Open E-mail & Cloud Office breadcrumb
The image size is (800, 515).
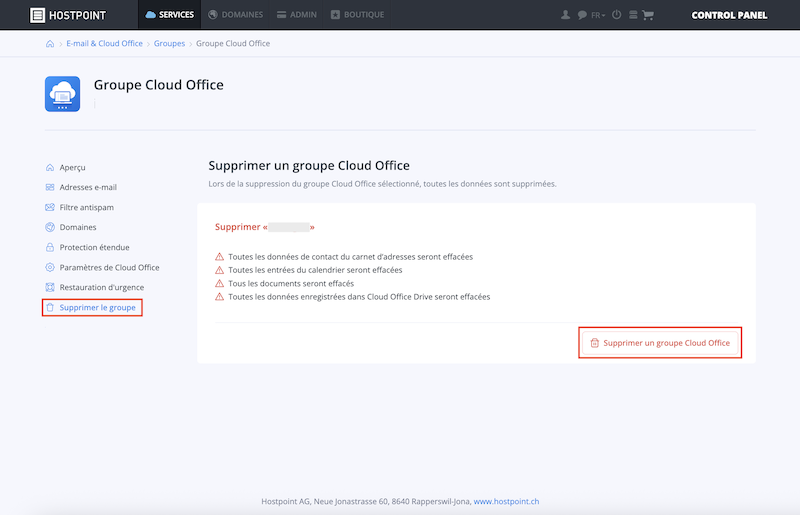(104, 43)
